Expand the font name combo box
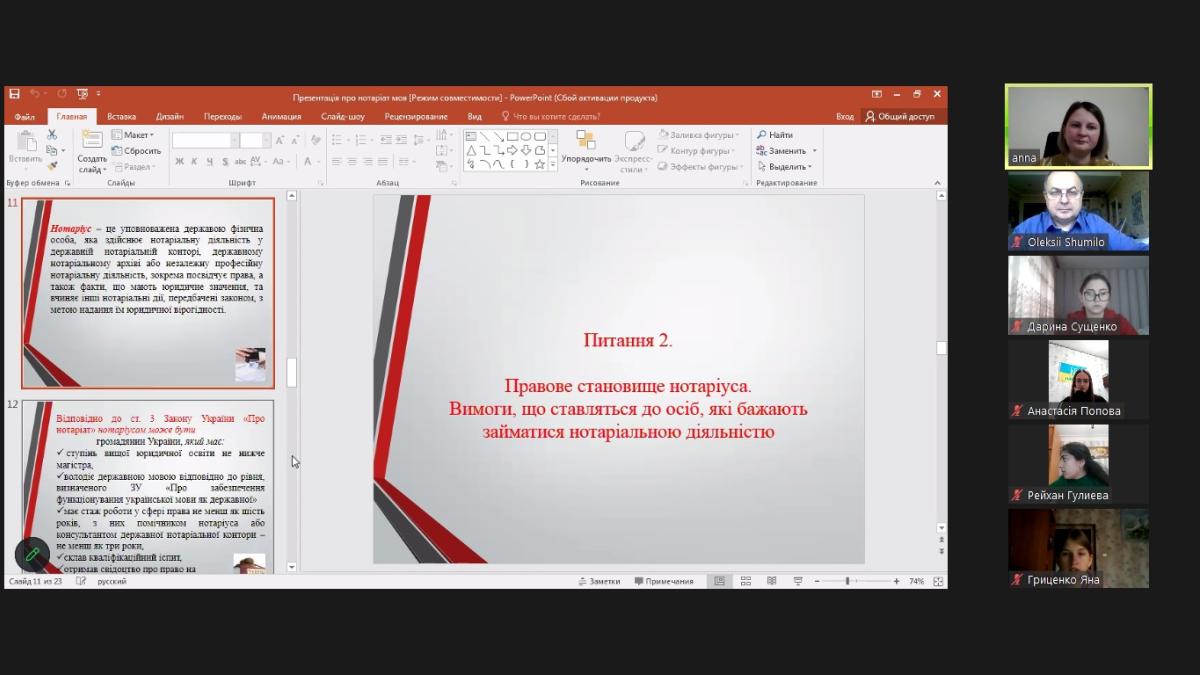Screen dimensions: 1200x675 click(x=235, y=141)
